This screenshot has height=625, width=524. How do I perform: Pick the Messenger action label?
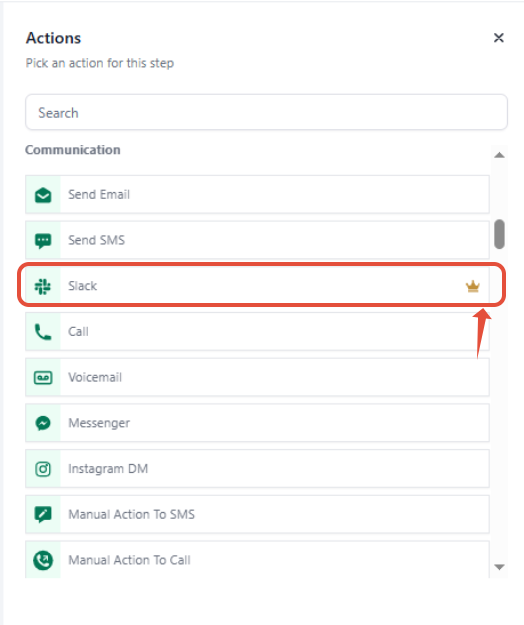coord(99,423)
